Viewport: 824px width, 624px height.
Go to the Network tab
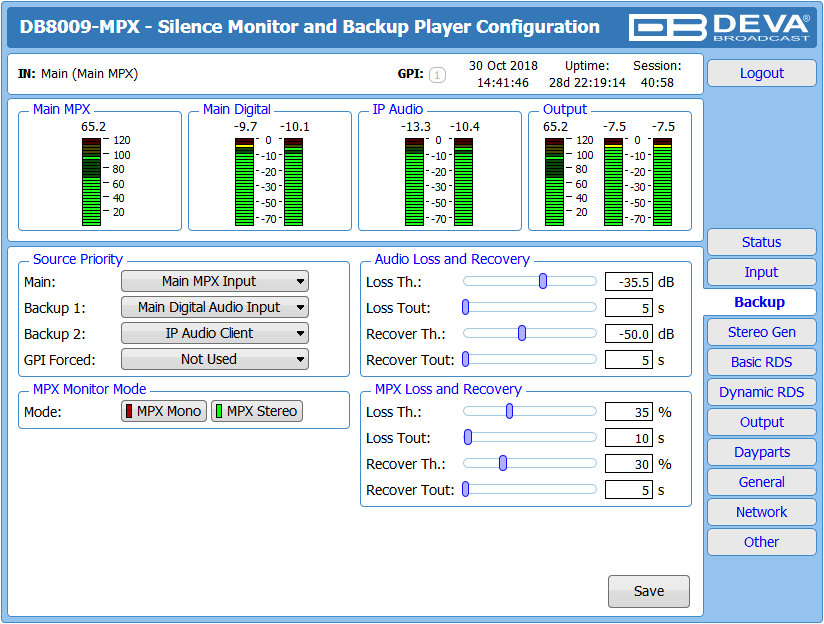coord(761,512)
